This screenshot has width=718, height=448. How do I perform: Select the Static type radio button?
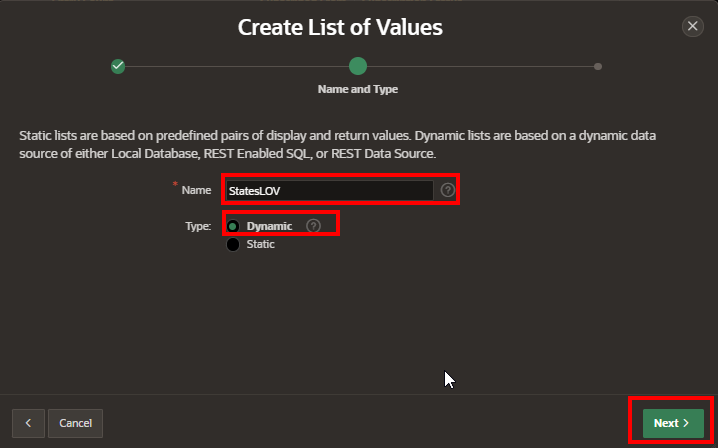click(x=233, y=244)
